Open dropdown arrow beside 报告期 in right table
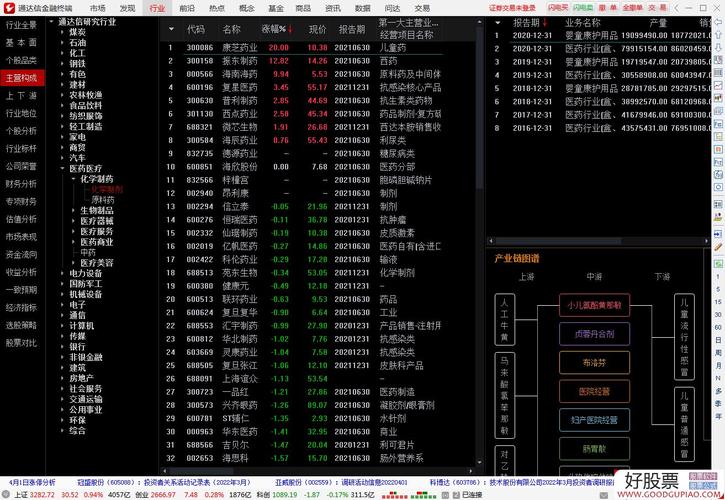This screenshot has width=725, height=500. [498, 22]
